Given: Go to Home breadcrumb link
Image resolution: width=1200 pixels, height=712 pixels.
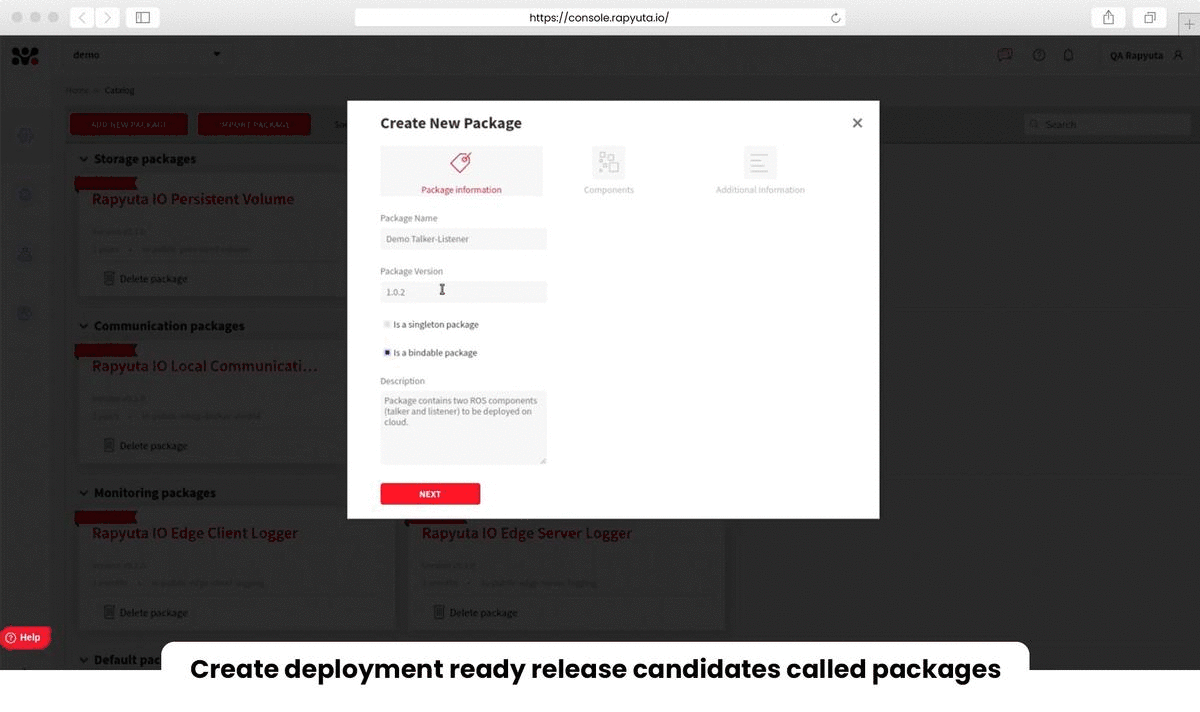Looking at the screenshot, I should [77, 90].
